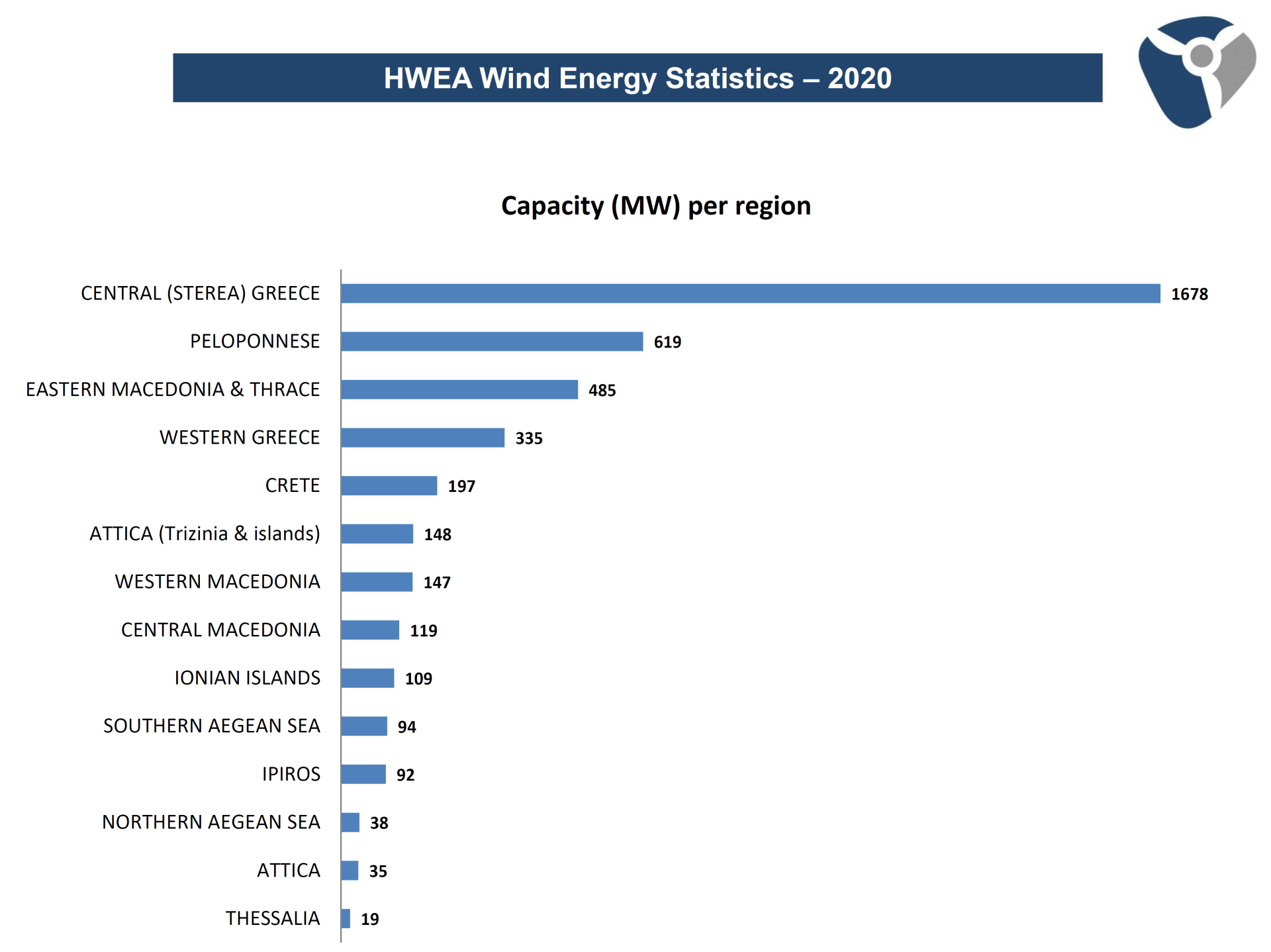
Task: Click the Western Greece bar
Action: tap(422, 438)
